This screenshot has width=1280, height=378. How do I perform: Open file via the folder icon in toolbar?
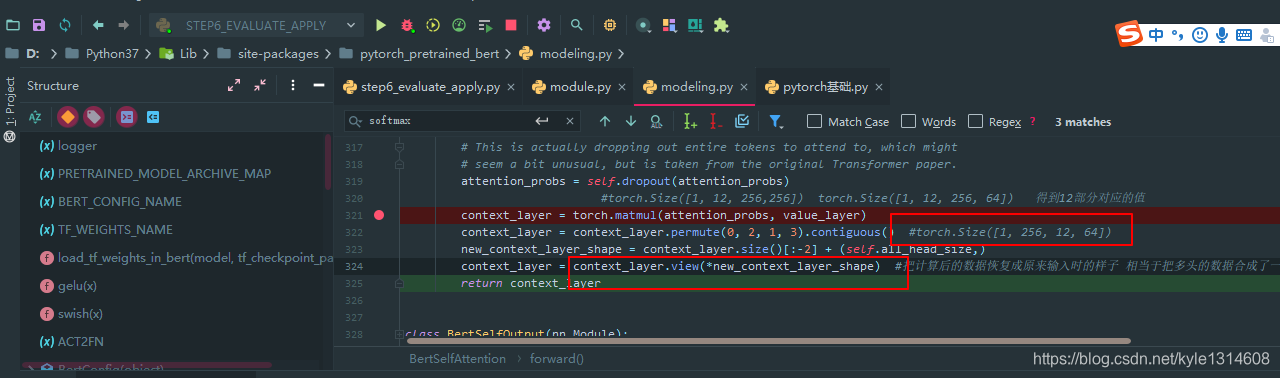click(12, 24)
